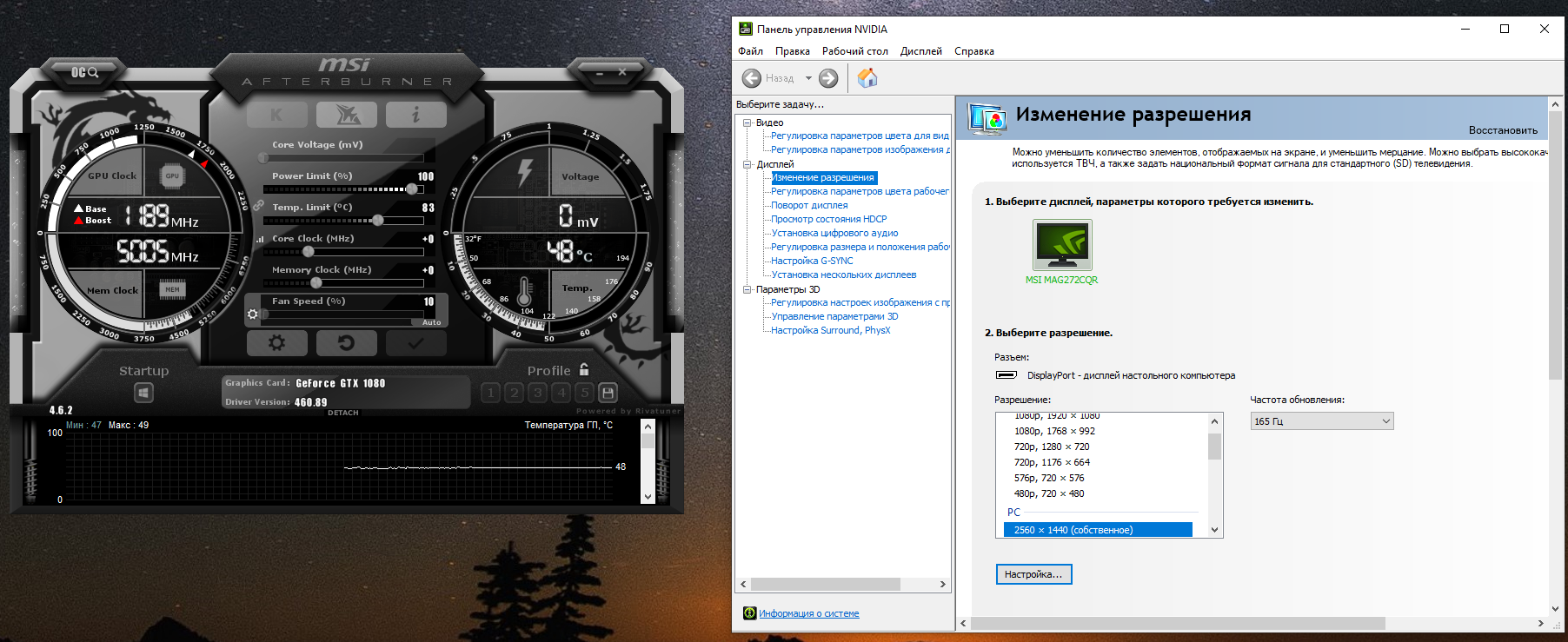Open Просмотр состояния HDCP task
The width and height of the screenshot is (1568, 642).
coord(829,219)
